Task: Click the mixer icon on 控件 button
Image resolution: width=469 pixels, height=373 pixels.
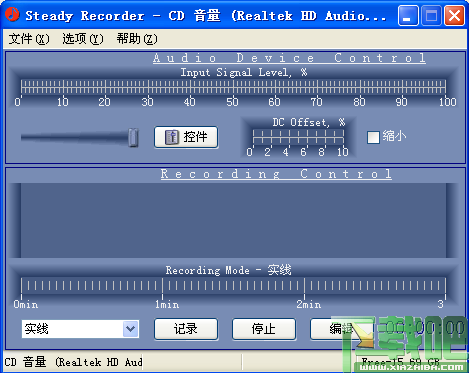Action: pyautogui.click(x=172, y=137)
